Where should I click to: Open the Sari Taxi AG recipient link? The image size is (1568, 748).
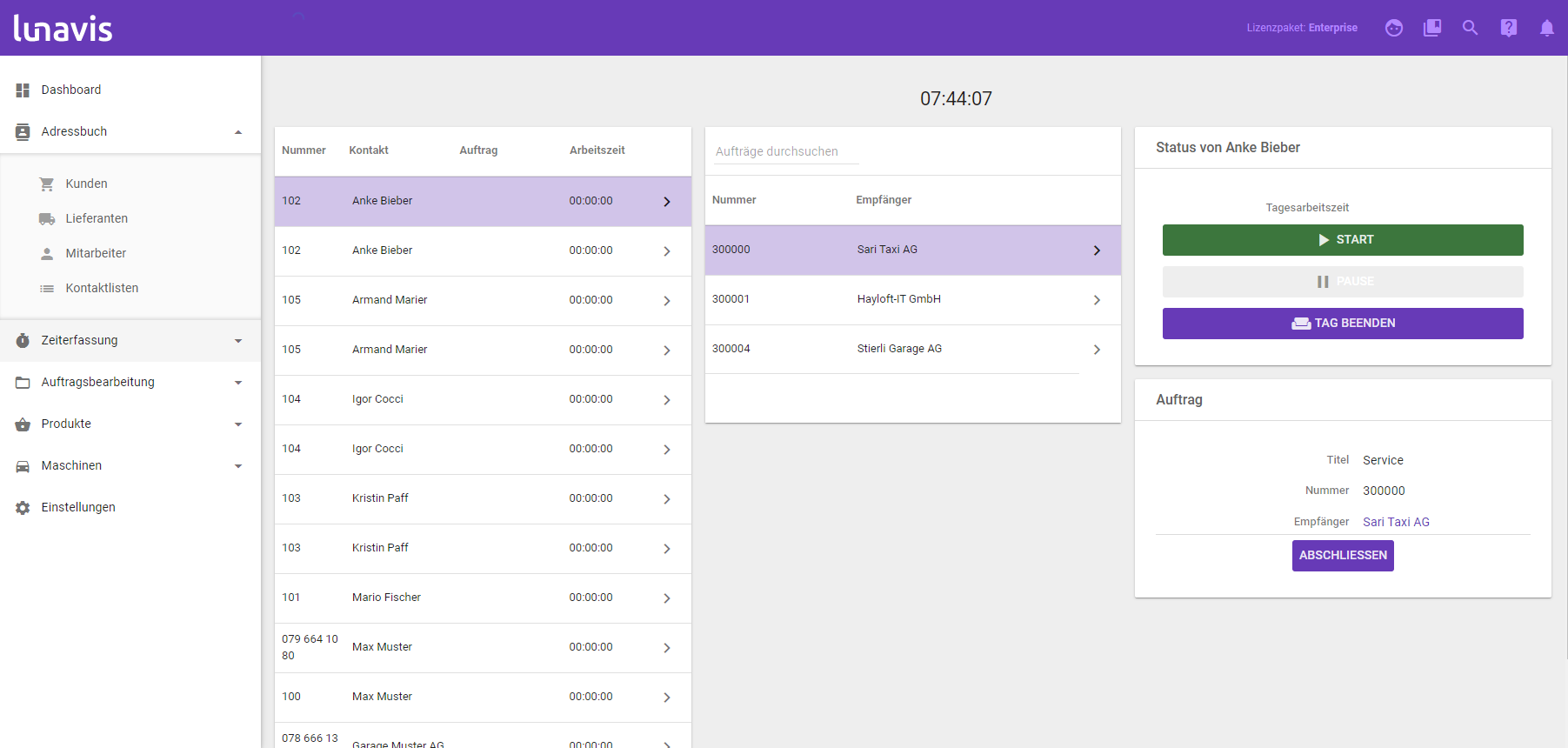pyautogui.click(x=1395, y=522)
